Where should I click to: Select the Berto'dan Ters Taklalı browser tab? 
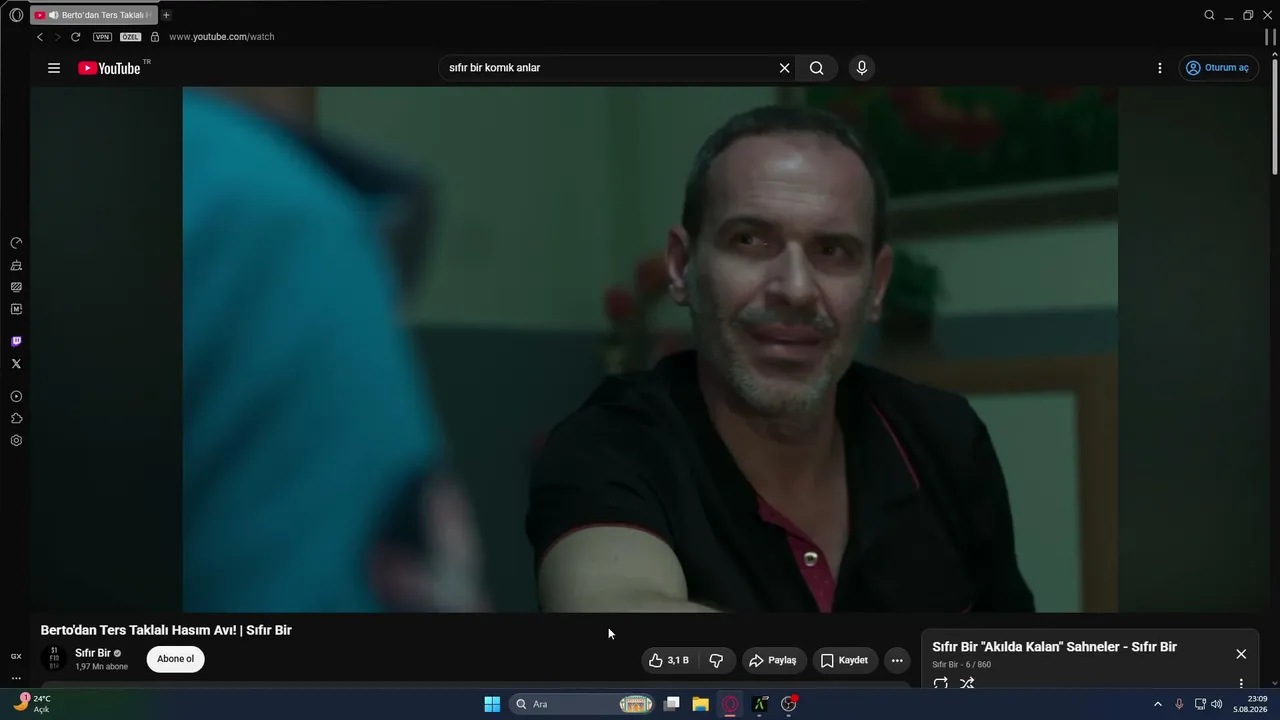coord(95,15)
